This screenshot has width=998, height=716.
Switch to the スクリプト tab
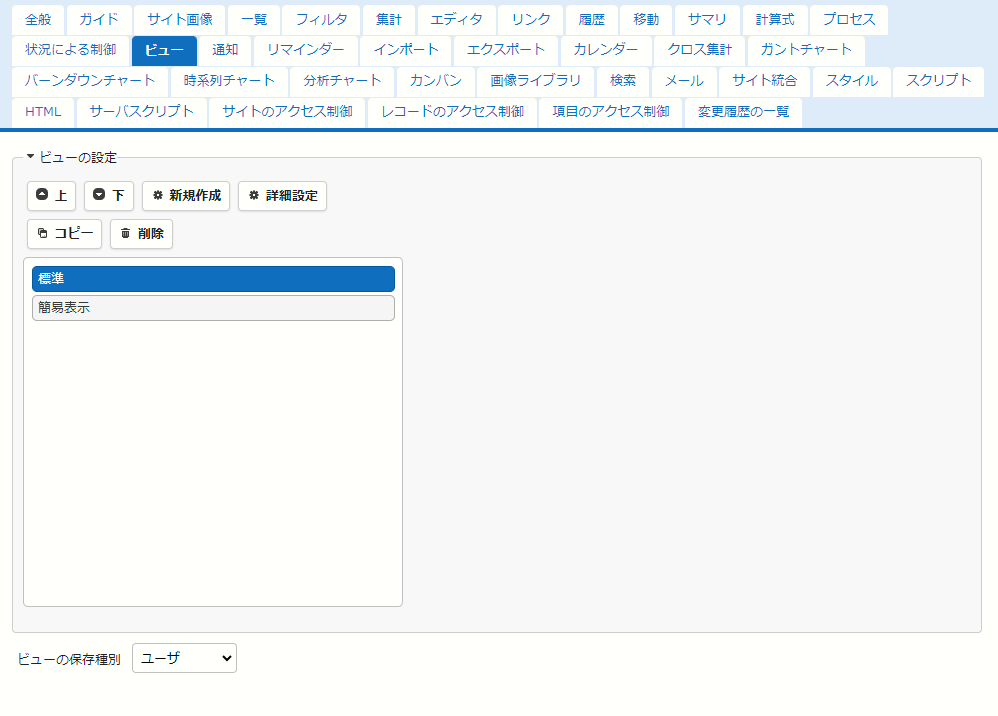(938, 81)
